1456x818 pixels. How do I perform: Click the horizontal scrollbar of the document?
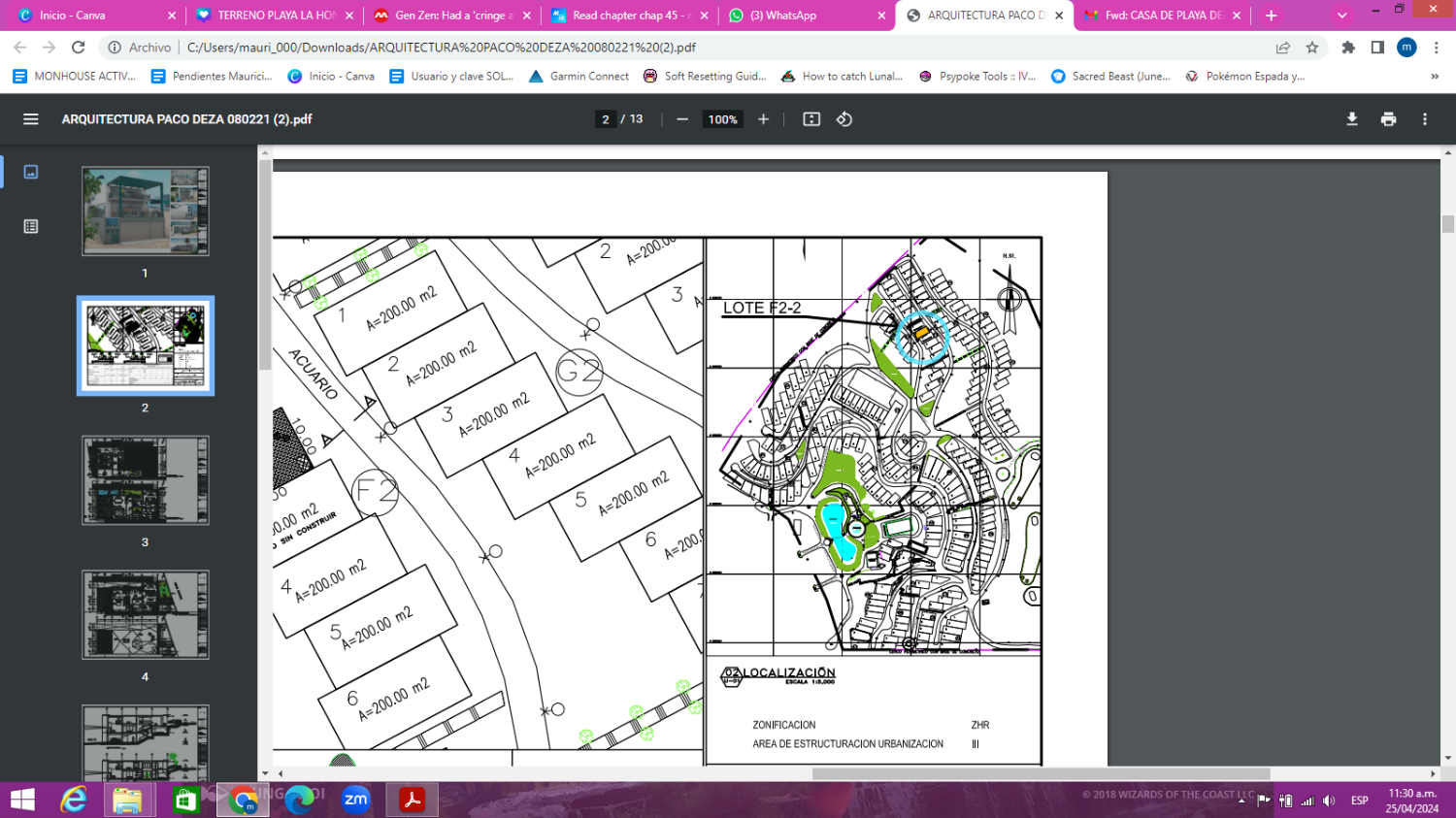tap(1041, 773)
